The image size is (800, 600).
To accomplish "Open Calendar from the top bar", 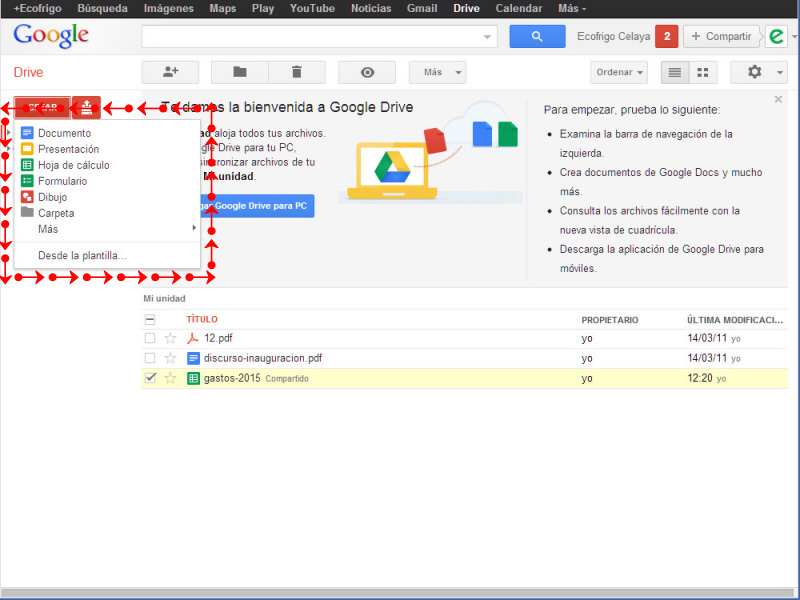I will [519, 9].
